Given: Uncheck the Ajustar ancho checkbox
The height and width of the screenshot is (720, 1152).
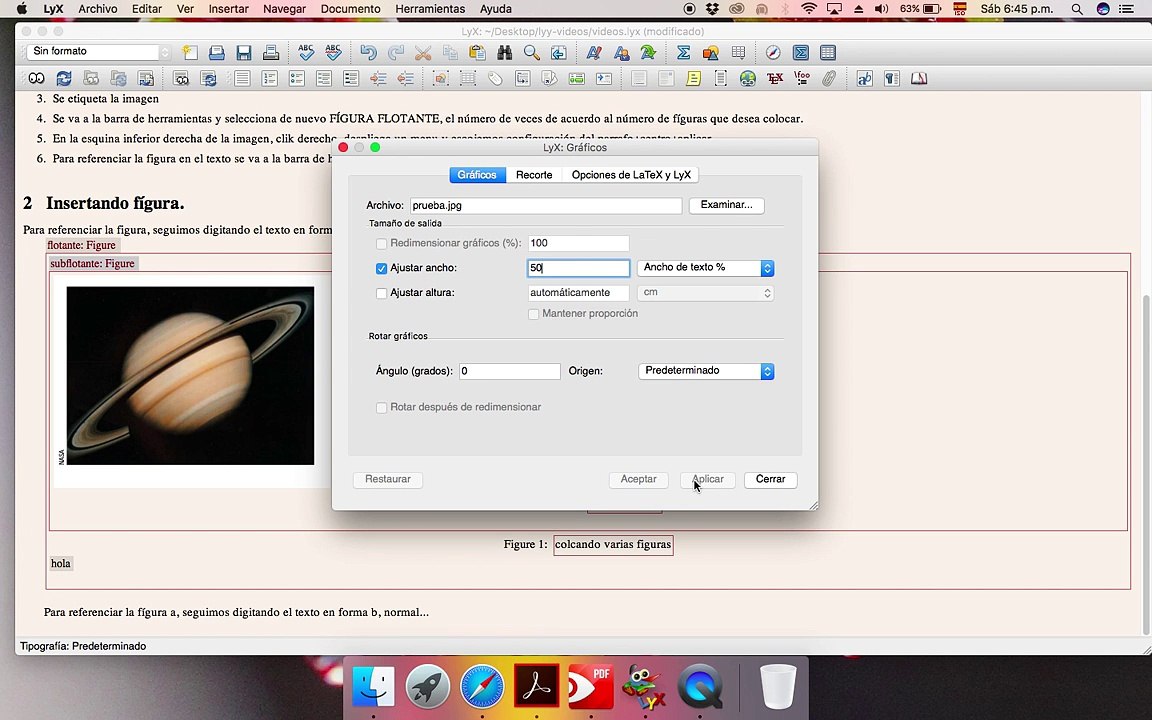Looking at the screenshot, I should 381,268.
